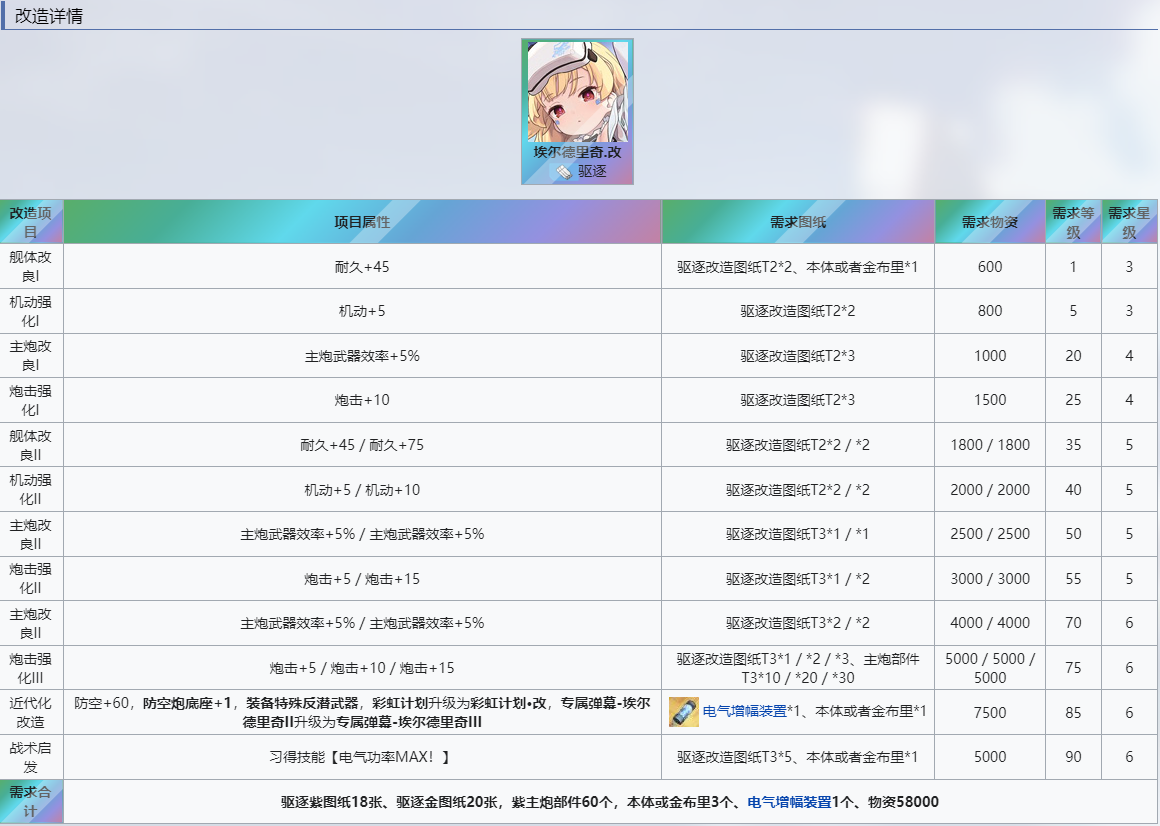1160x826 pixels.
Task: Click the level 20 requirement cell
Action: pos(1073,356)
